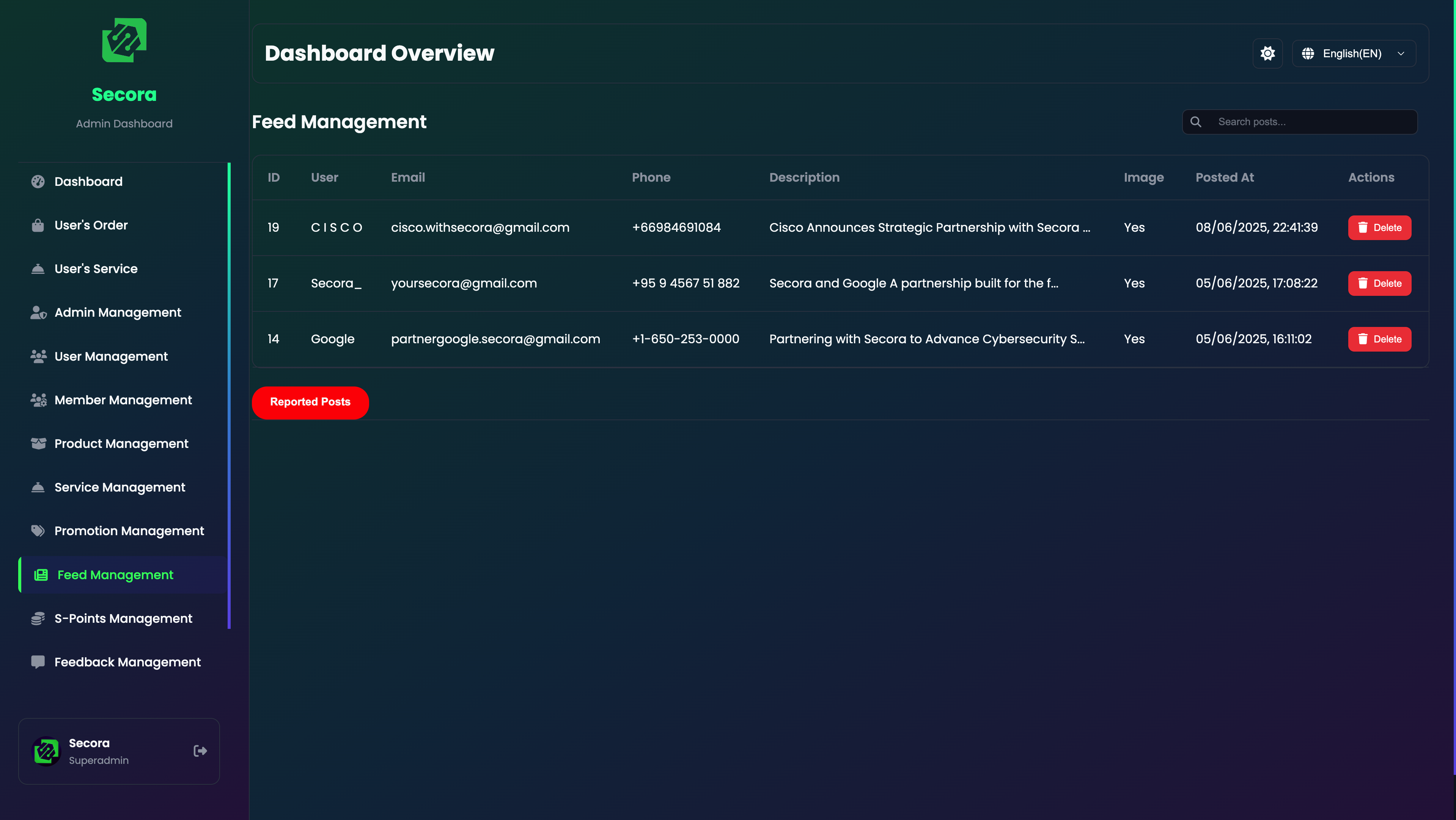Viewport: 1456px width, 820px height.
Task: Click the logout icon beside Superadmin
Action: click(200, 751)
